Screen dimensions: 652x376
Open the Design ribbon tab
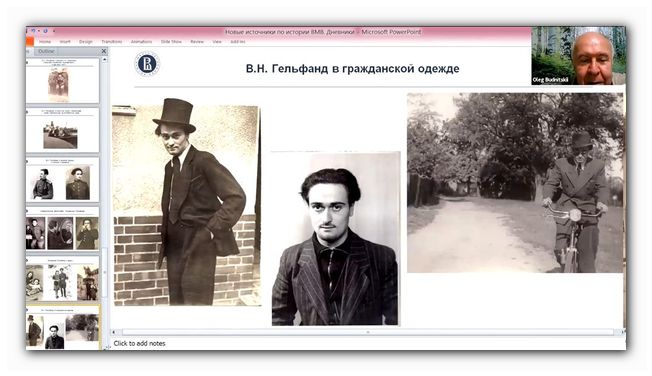click(x=86, y=42)
